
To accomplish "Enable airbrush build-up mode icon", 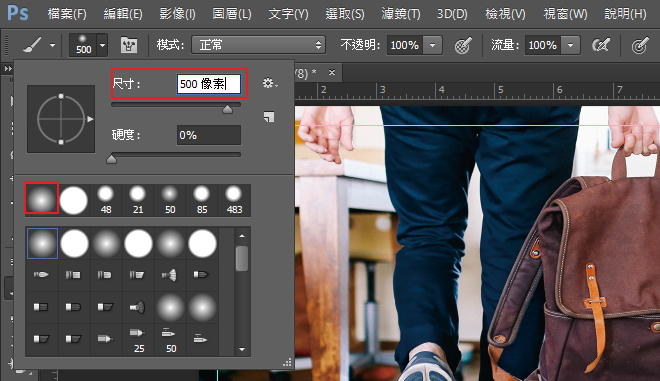I will tap(601, 45).
